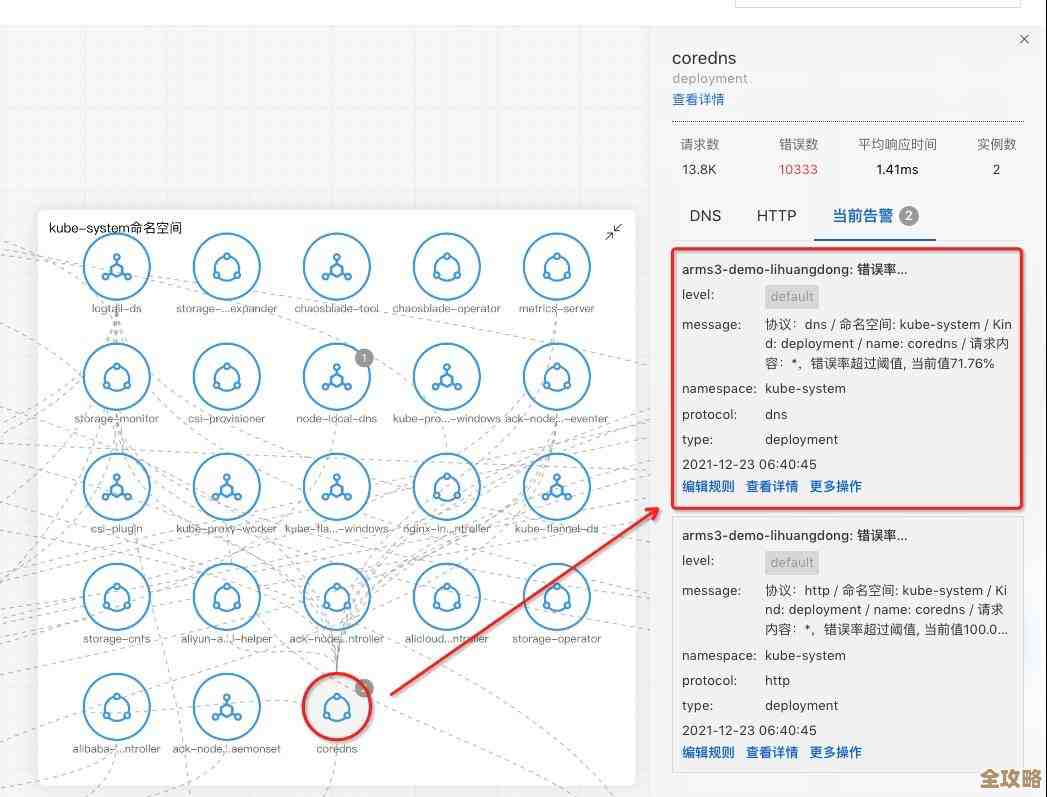Expand 更多操作 for the dns alert
The height and width of the screenshot is (797, 1047).
point(835,486)
